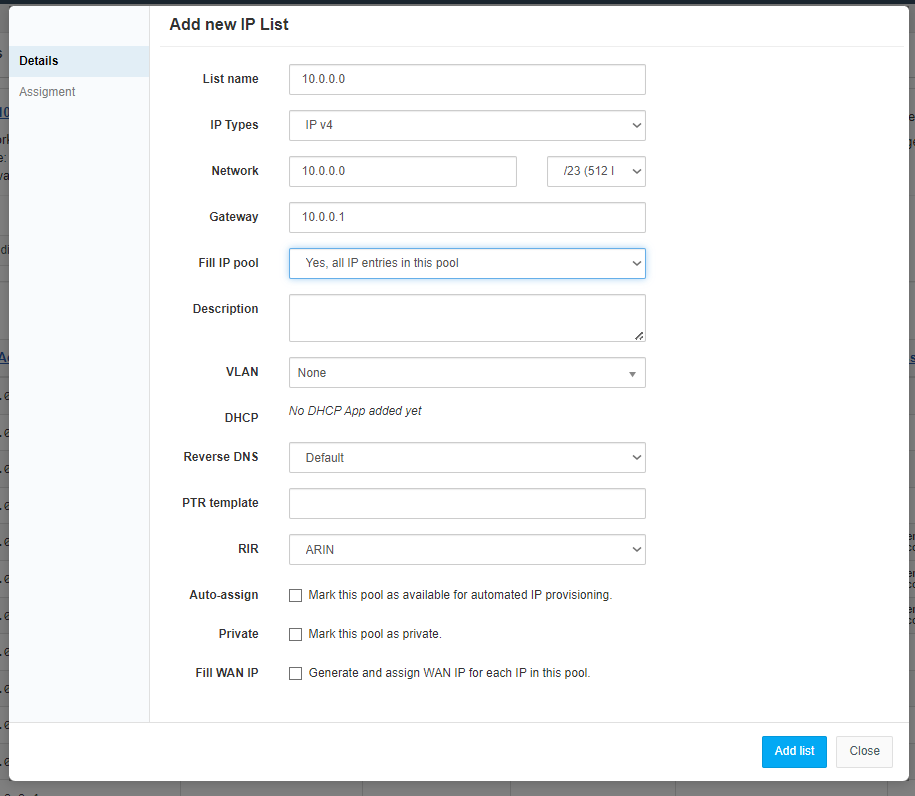The image size is (915, 796).
Task: Mark this pool as private
Action: [x=295, y=634]
